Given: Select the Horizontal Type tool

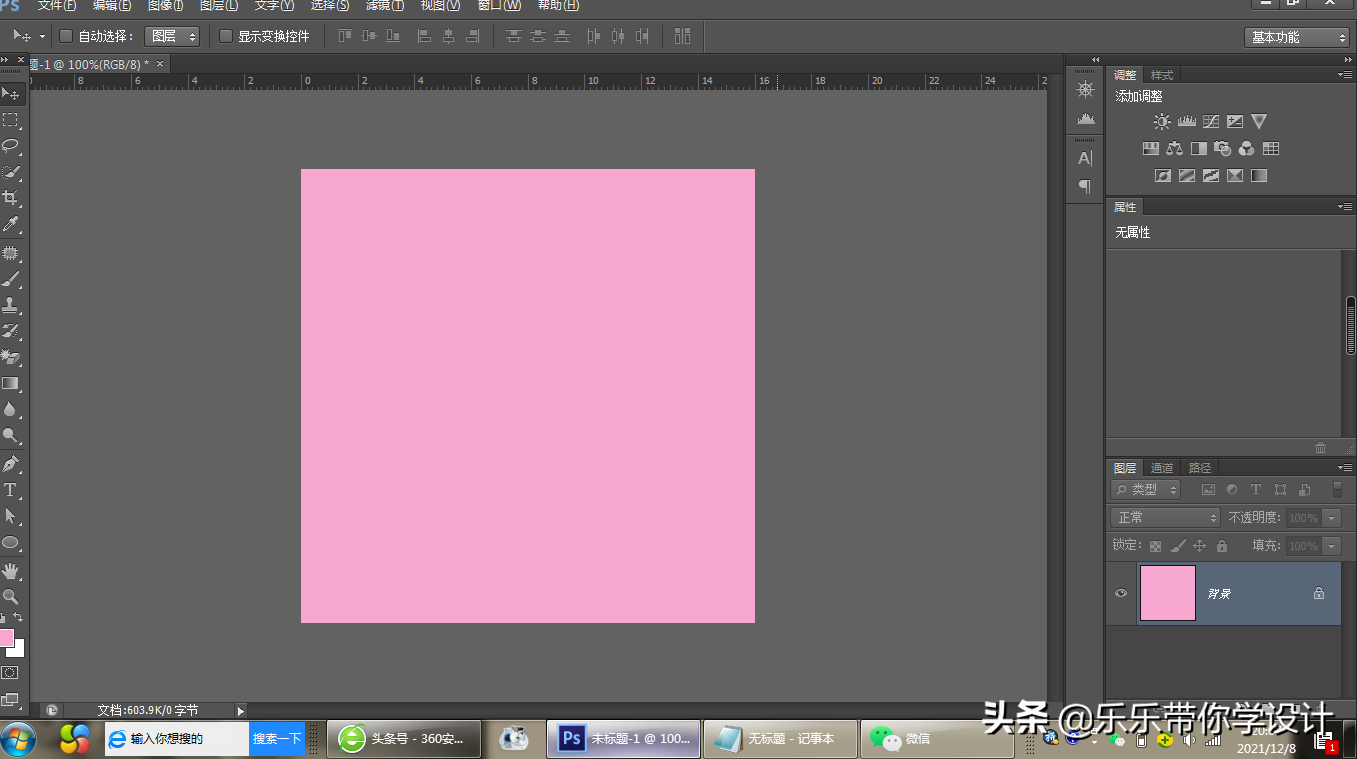Looking at the screenshot, I should click(11, 490).
